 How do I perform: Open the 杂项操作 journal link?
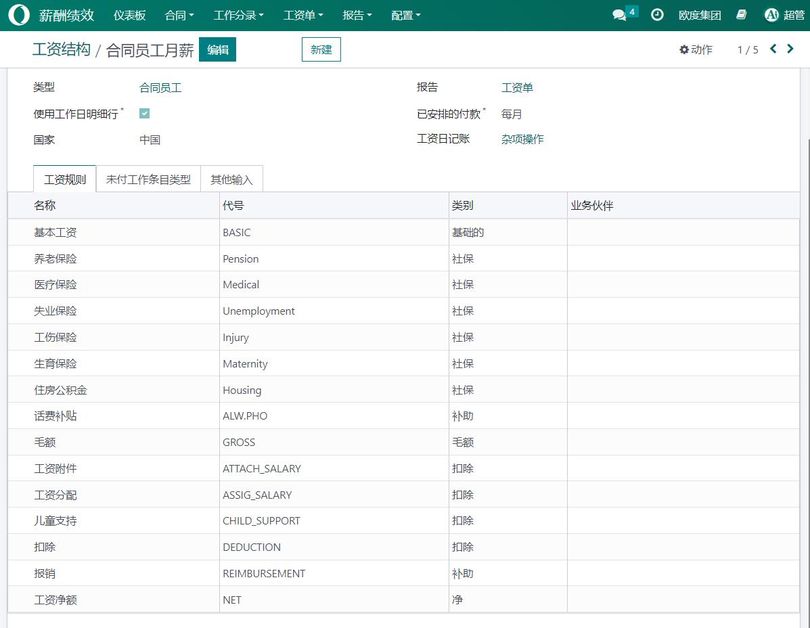pyautogui.click(x=524, y=139)
